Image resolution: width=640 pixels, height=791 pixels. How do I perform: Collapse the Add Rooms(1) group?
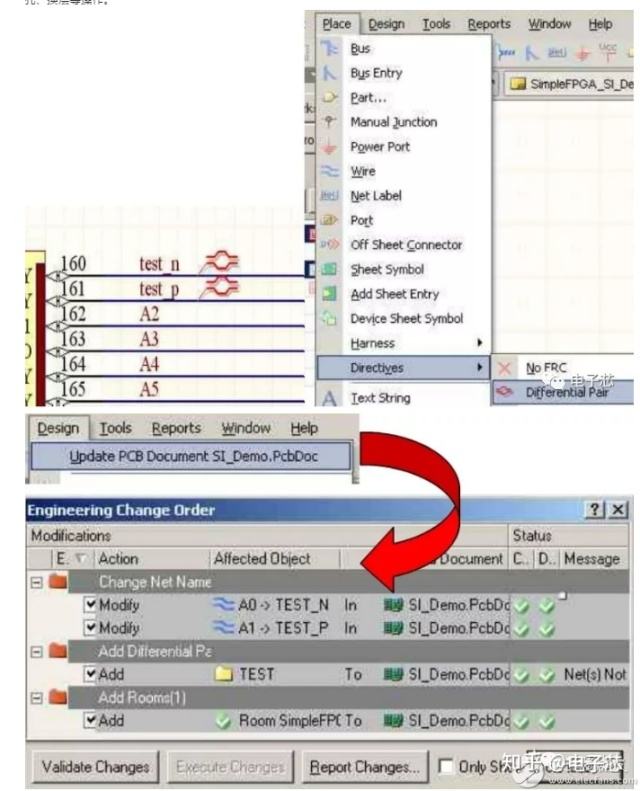[x=36, y=699]
